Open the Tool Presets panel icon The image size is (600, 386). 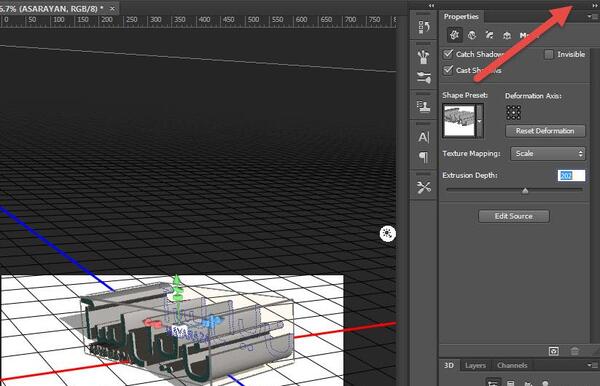(424, 187)
